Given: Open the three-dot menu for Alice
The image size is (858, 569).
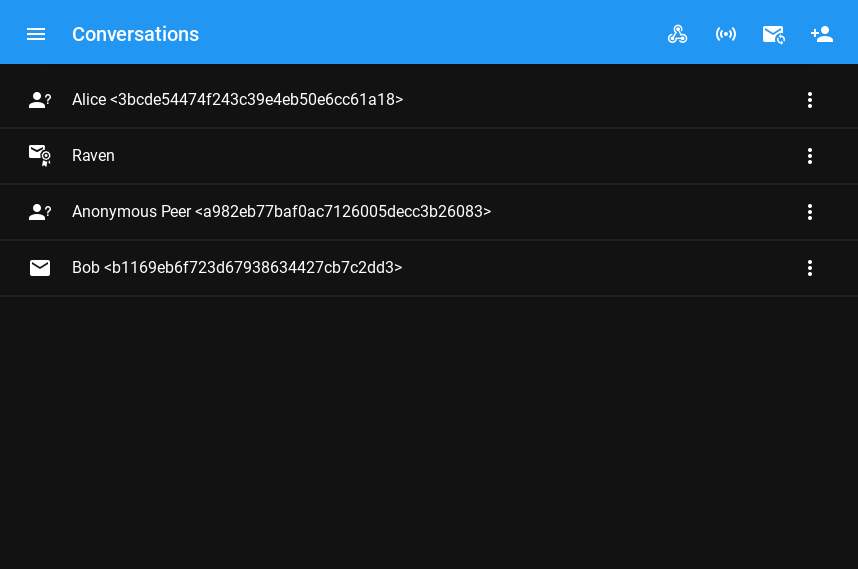Looking at the screenshot, I should [x=810, y=100].
